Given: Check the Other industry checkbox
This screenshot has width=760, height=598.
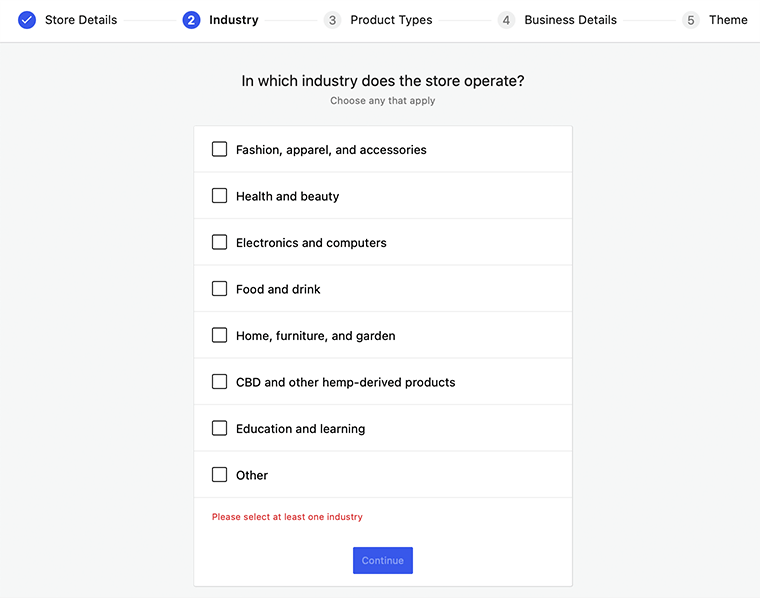Looking at the screenshot, I should [219, 475].
